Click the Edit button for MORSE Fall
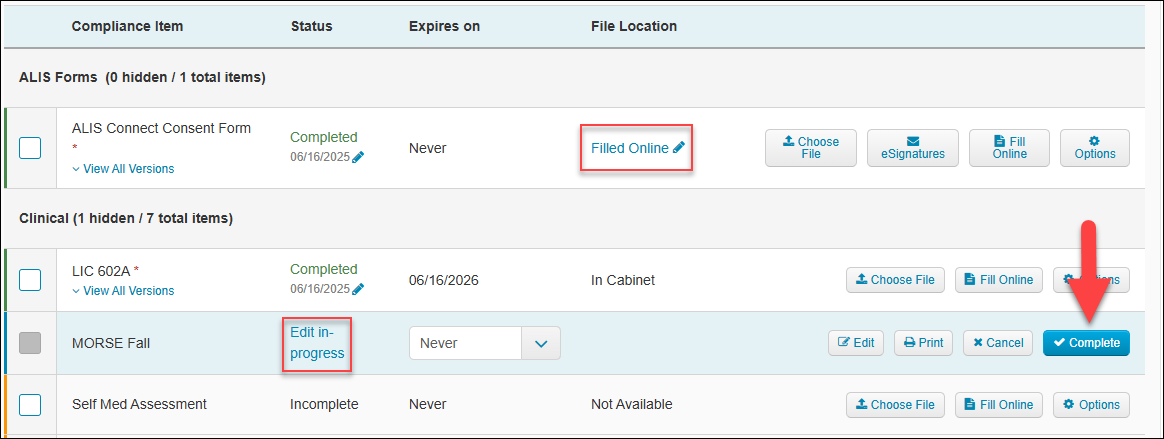Image resolution: width=1164 pixels, height=439 pixels. coord(856,342)
